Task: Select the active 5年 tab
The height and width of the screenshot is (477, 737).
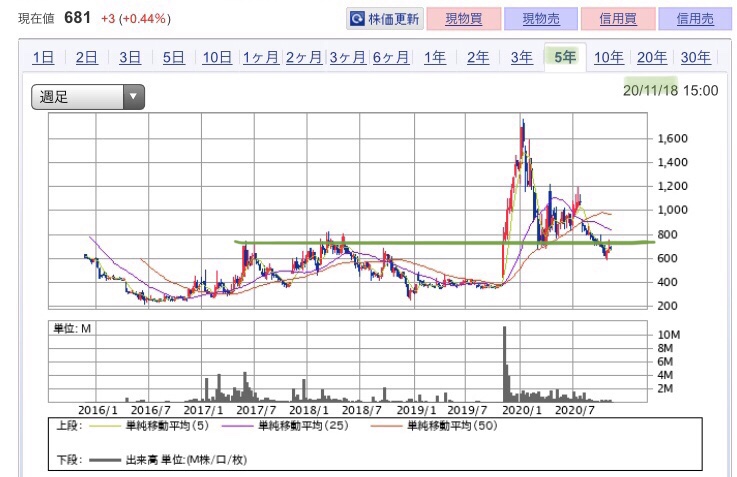Action: pos(565,57)
